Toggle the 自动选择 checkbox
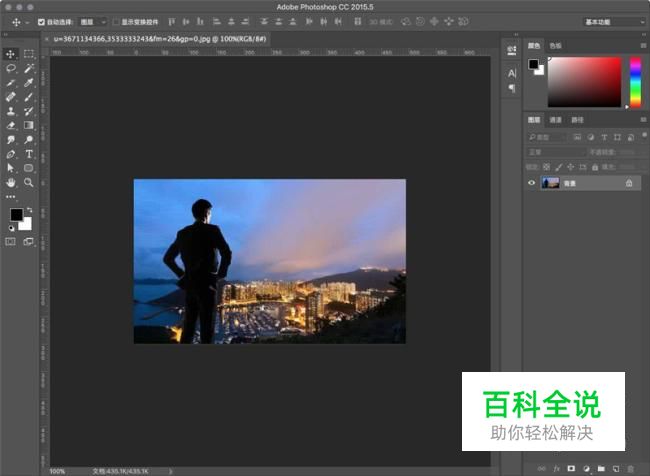Image resolution: width=650 pixels, height=476 pixels. [x=41, y=21]
